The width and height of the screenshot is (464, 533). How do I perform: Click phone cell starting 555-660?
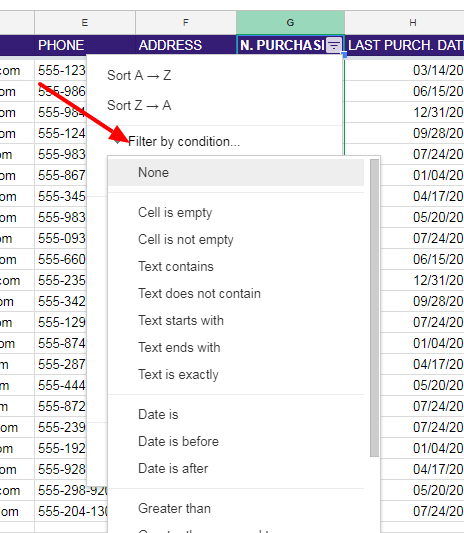tap(61, 259)
